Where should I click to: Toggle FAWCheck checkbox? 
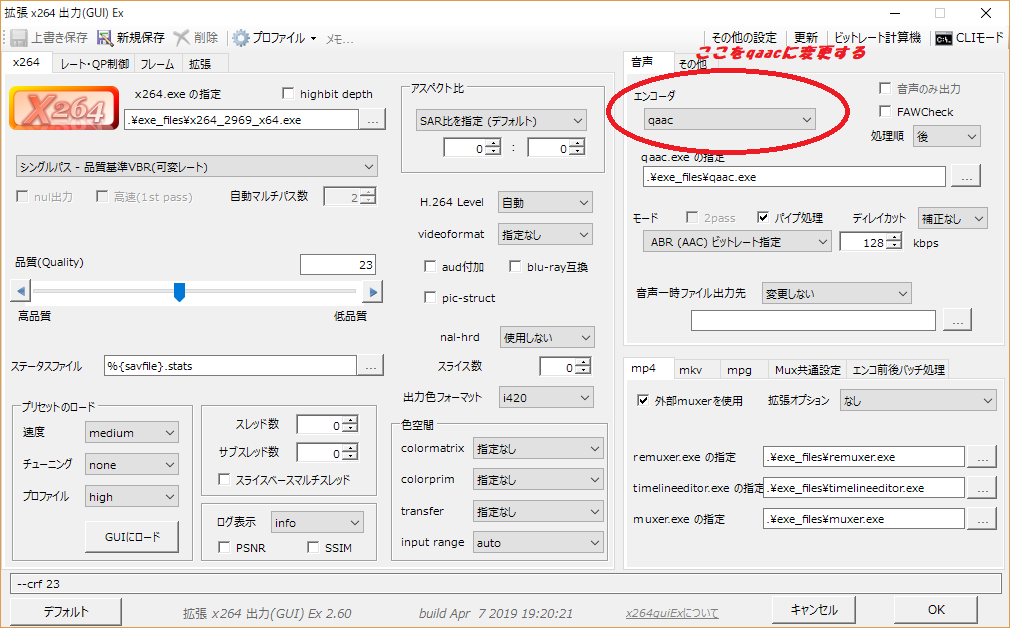pos(885,111)
